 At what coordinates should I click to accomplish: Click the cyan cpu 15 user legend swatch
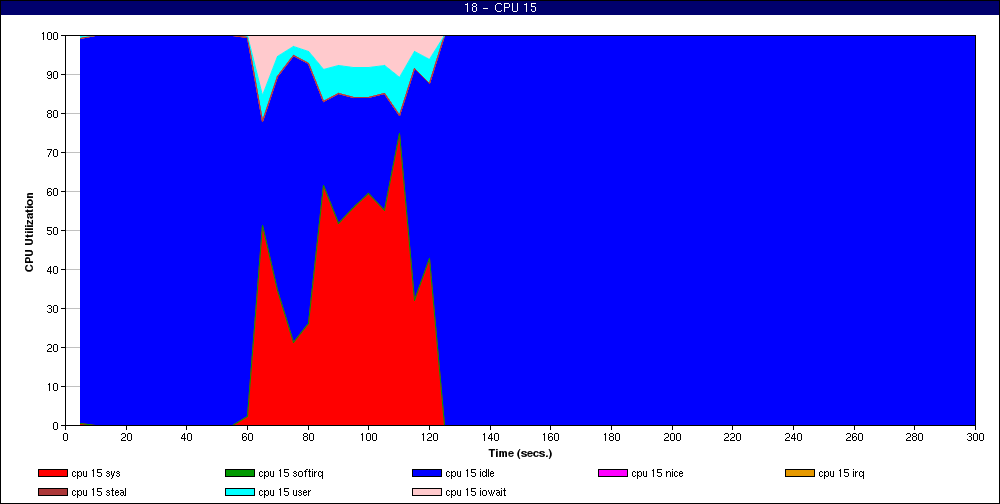pyautogui.click(x=240, y=493)
